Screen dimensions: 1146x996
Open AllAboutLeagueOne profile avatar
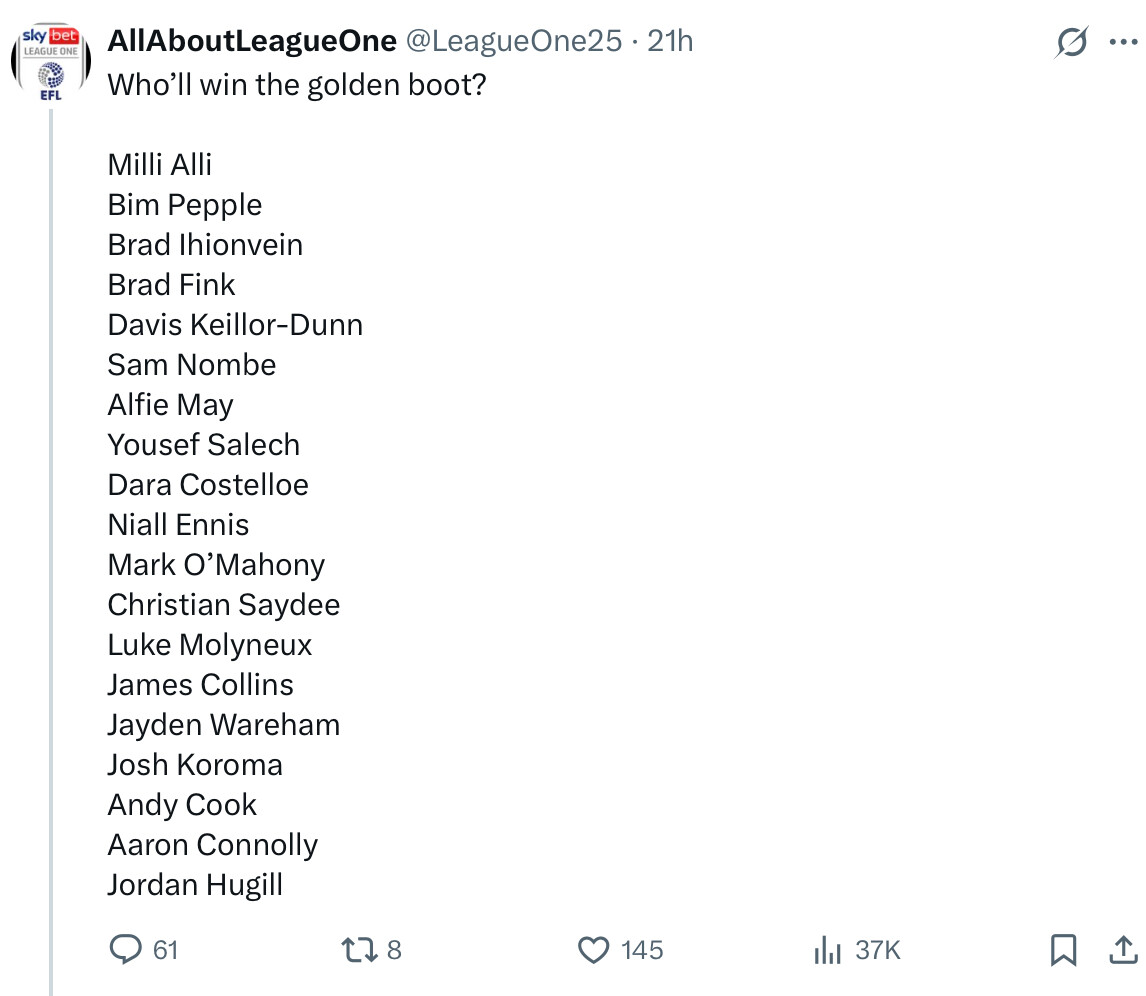click(x=50, y=62)
